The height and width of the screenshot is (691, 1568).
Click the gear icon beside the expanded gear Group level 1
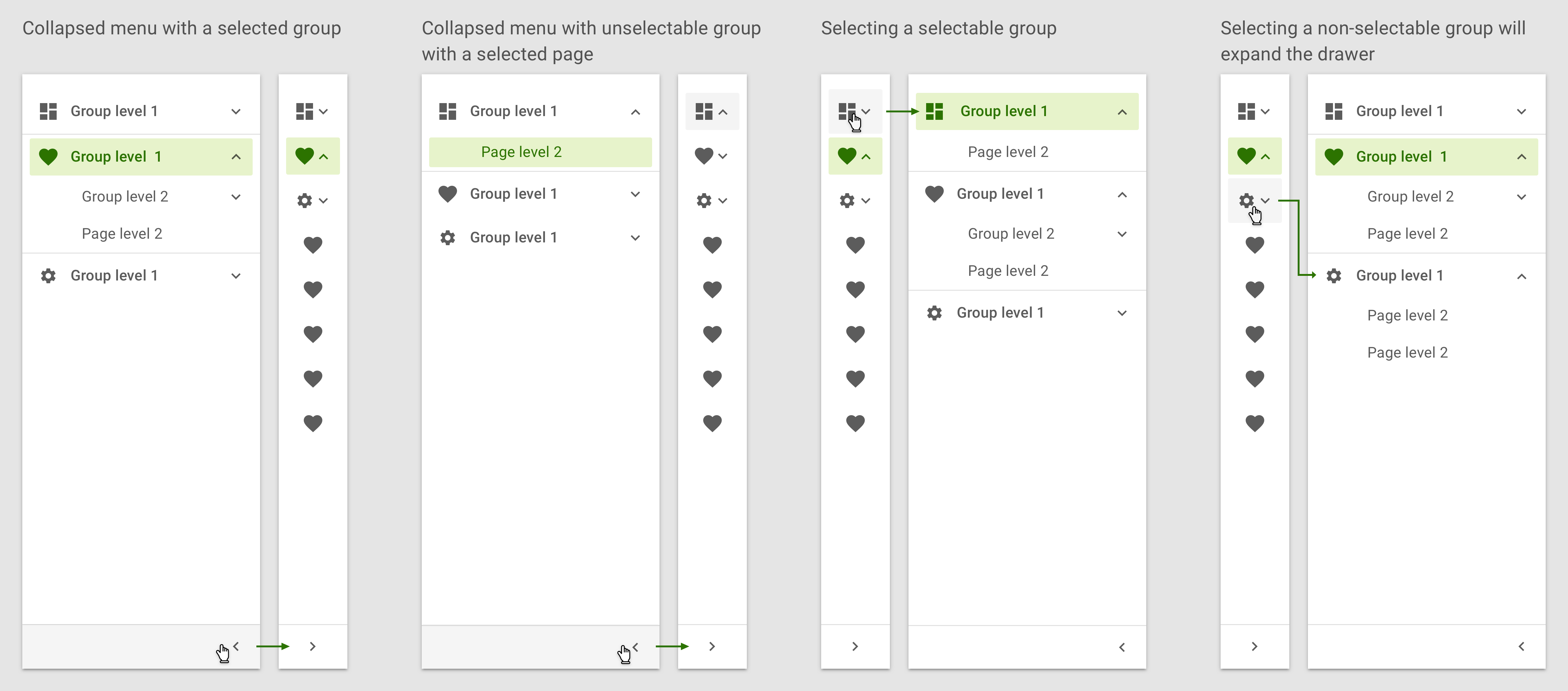(1334, 276)
